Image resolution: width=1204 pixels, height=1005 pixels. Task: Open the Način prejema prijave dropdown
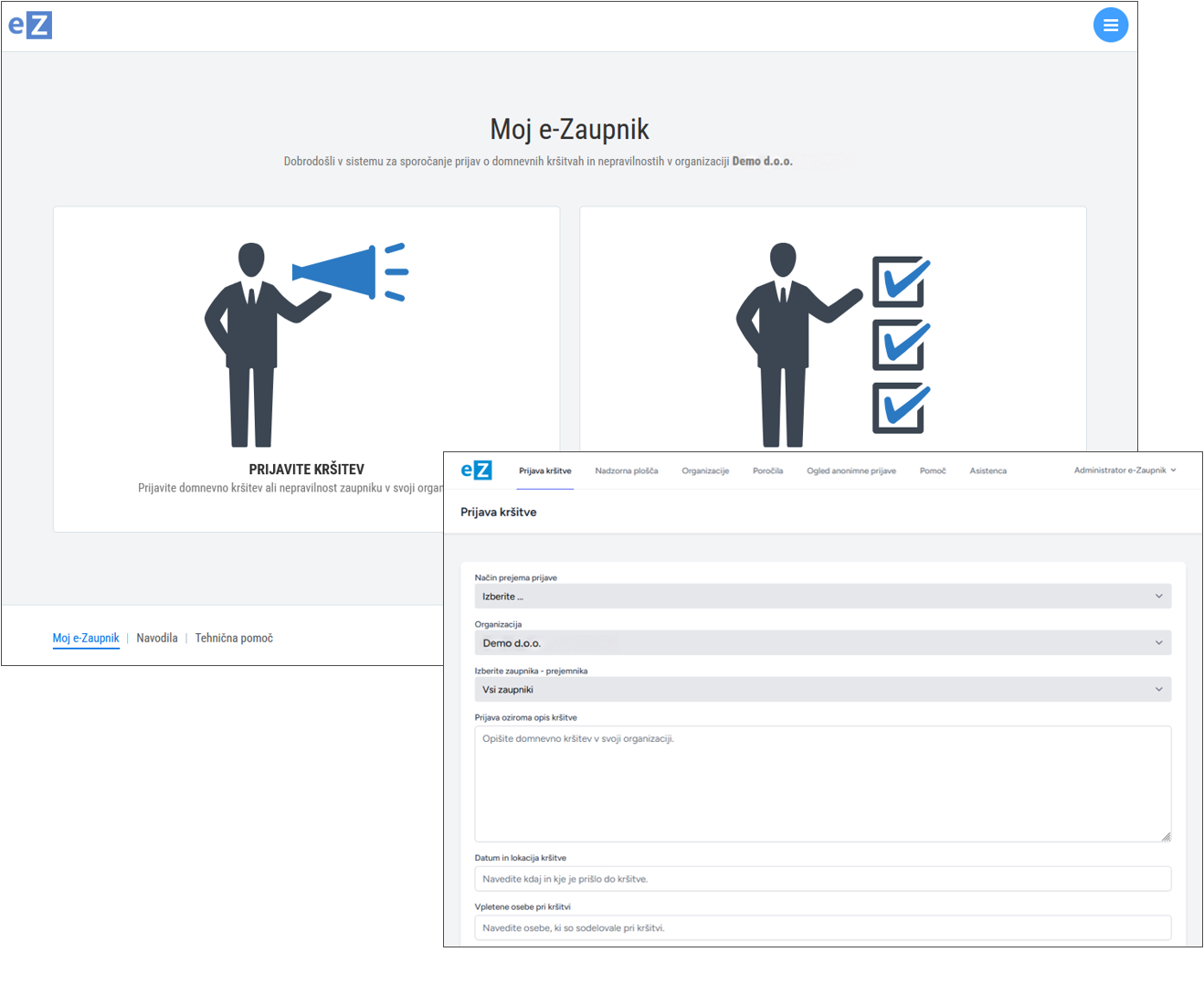pyautogui.click(x=822, y=597)
